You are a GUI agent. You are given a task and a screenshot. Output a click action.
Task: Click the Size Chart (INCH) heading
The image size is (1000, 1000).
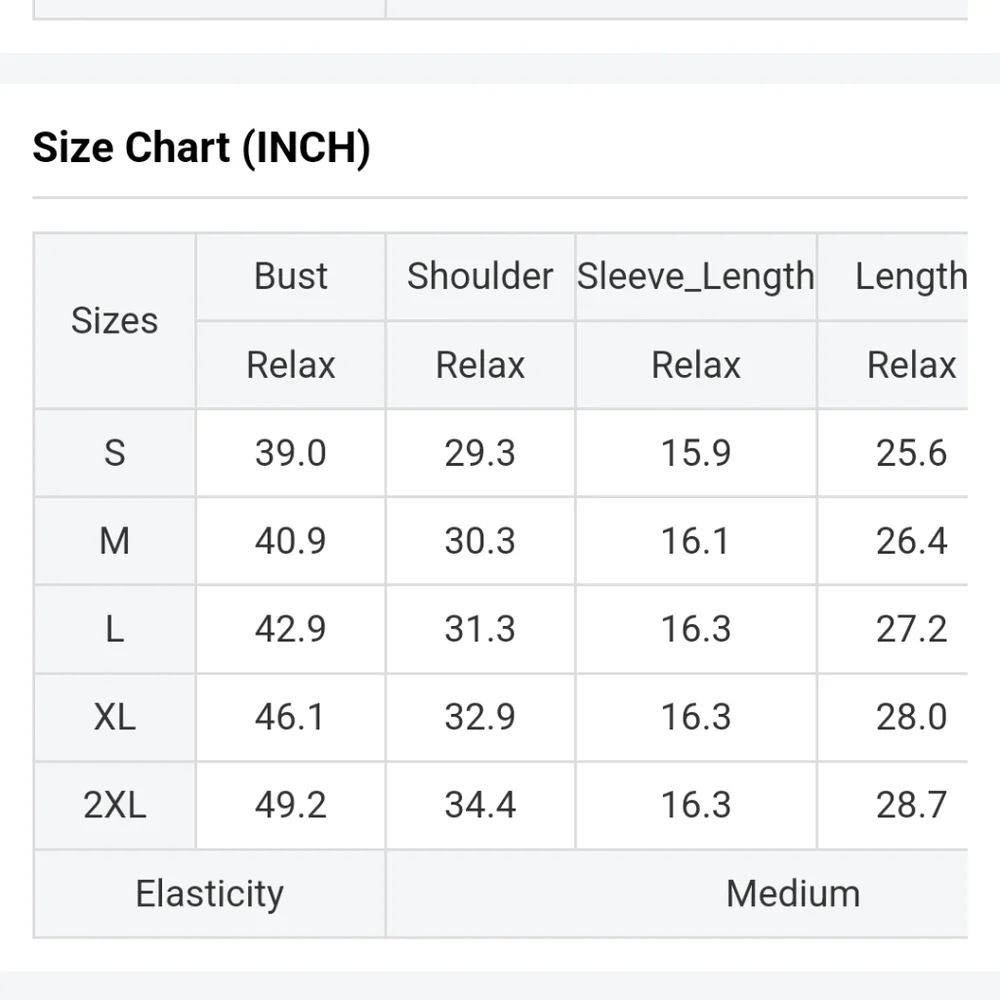pyautogui.click(x=201, y=148)
